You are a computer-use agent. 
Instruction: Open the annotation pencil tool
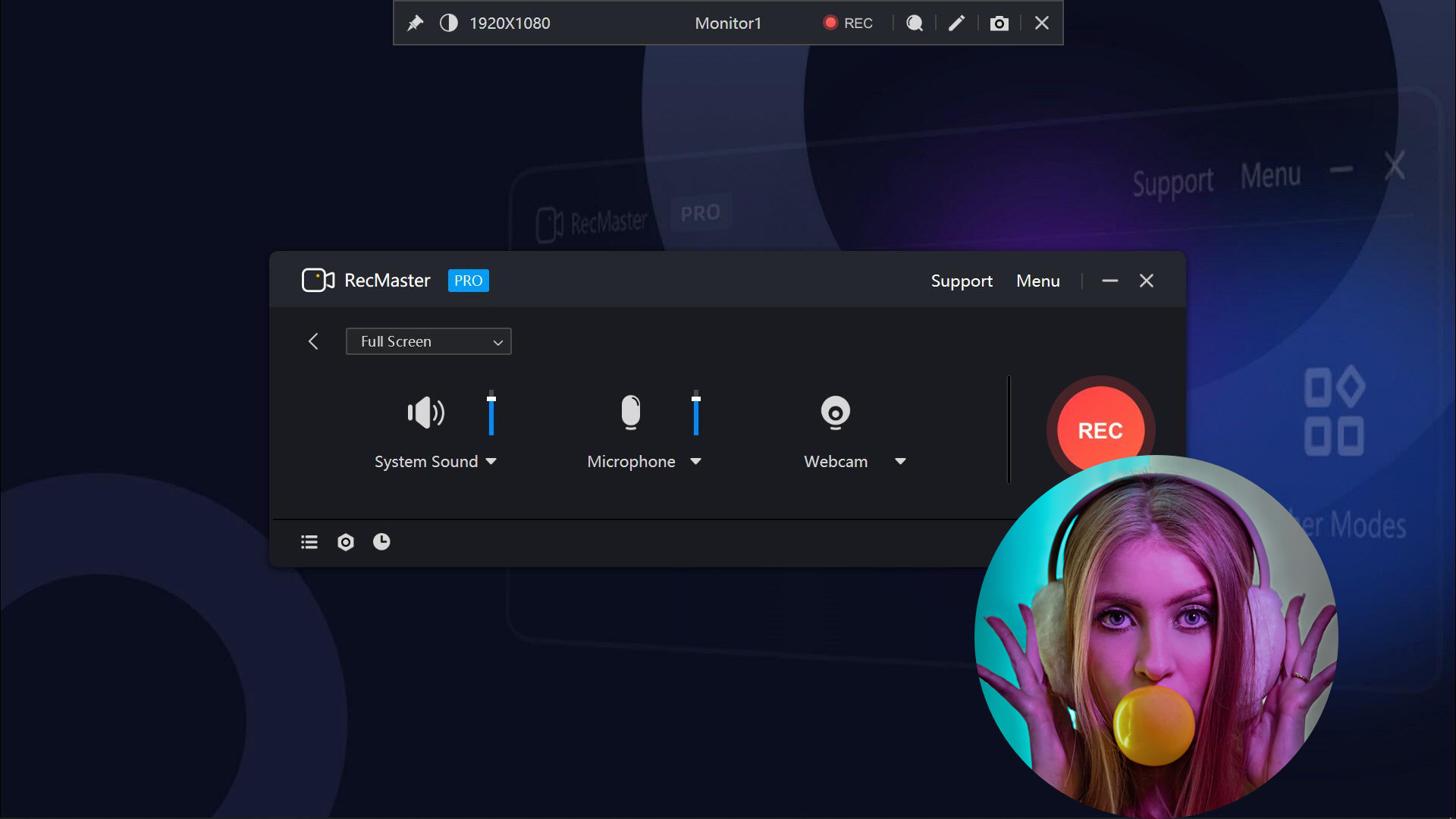[956, 23]
